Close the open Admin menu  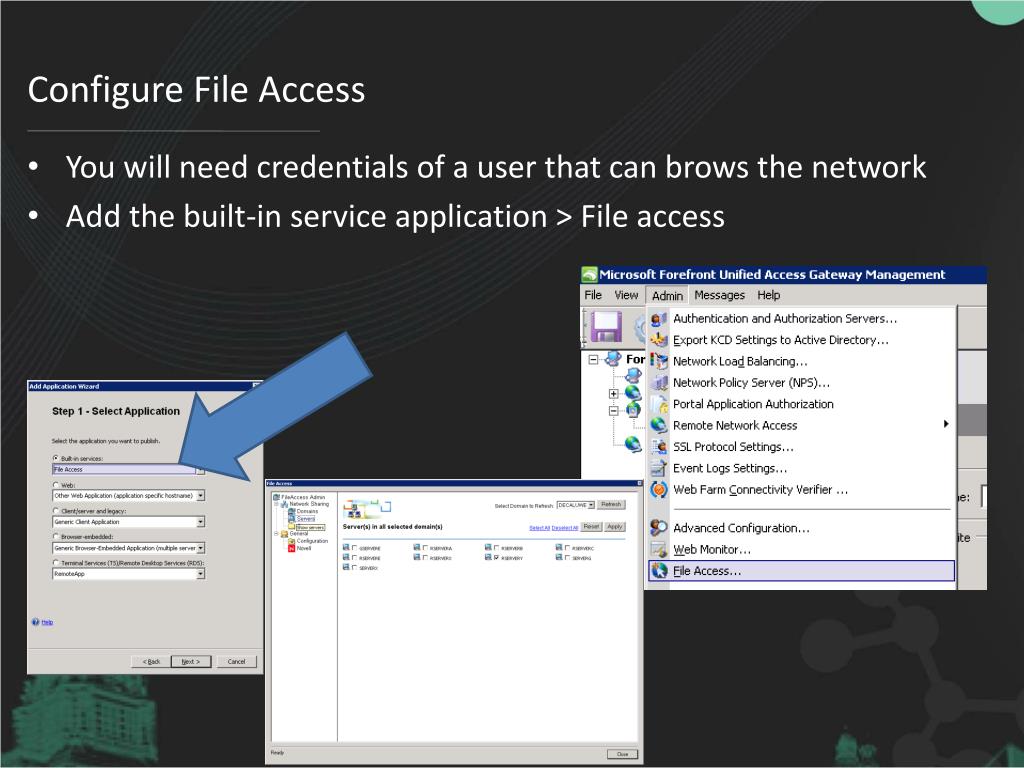[x=667, y=296]
